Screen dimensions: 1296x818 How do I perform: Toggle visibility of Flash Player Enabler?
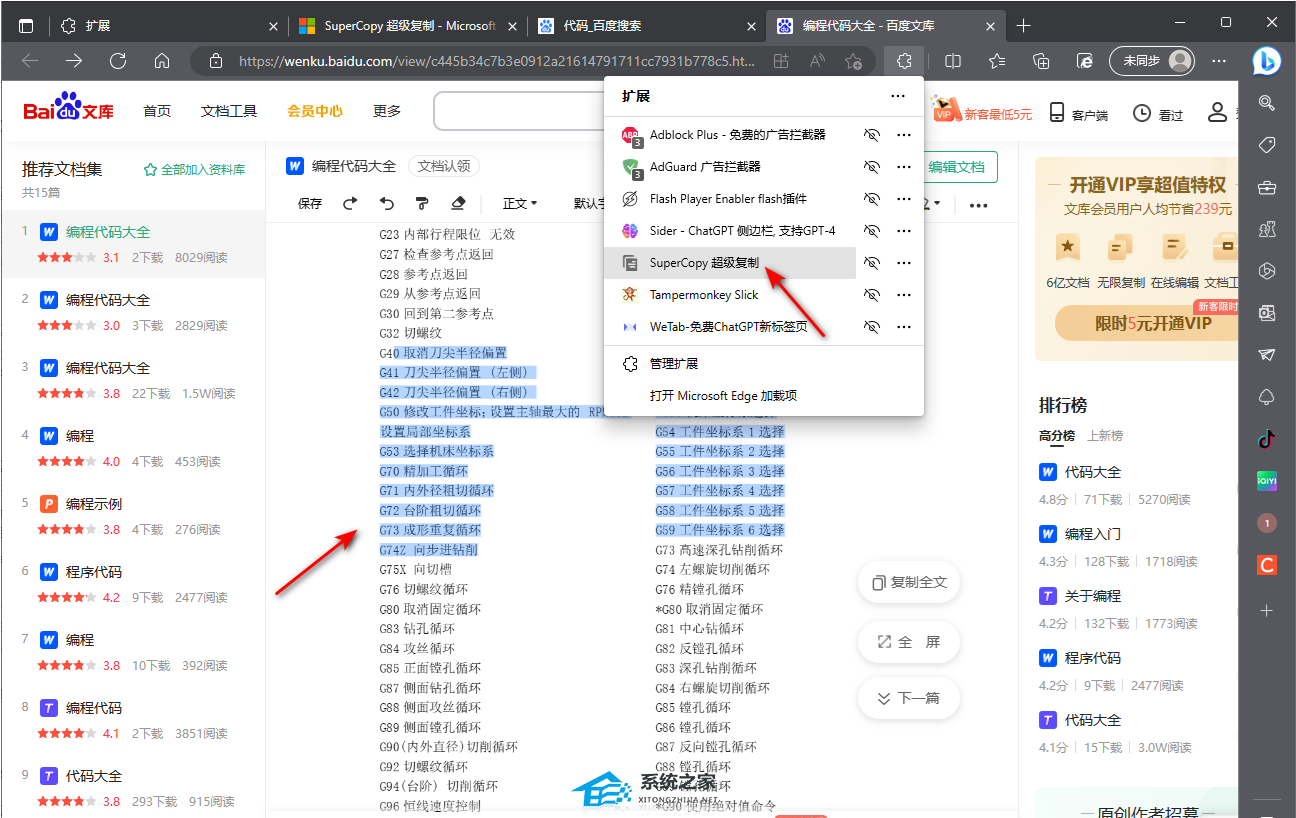872,198
